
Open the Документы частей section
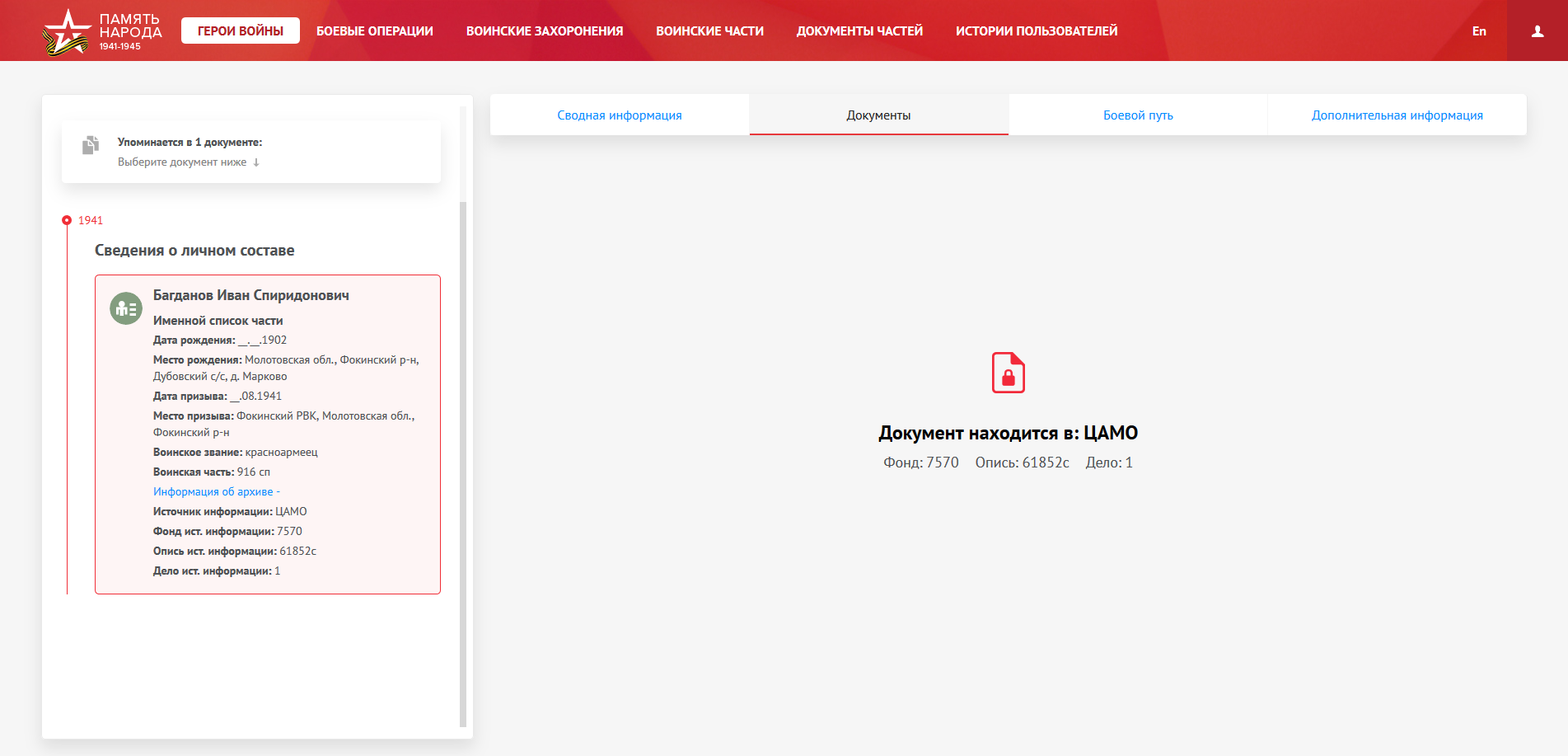[859, 31]
